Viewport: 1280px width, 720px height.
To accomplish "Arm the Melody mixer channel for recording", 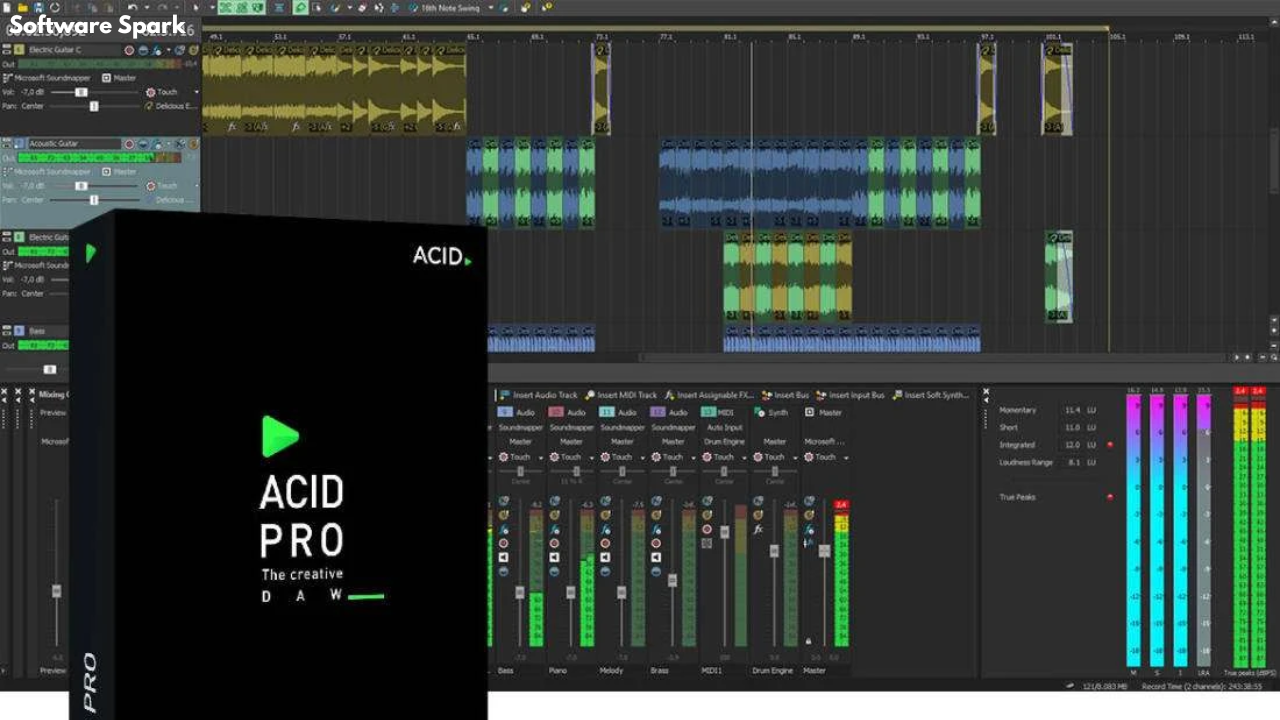I will point(605,543).
